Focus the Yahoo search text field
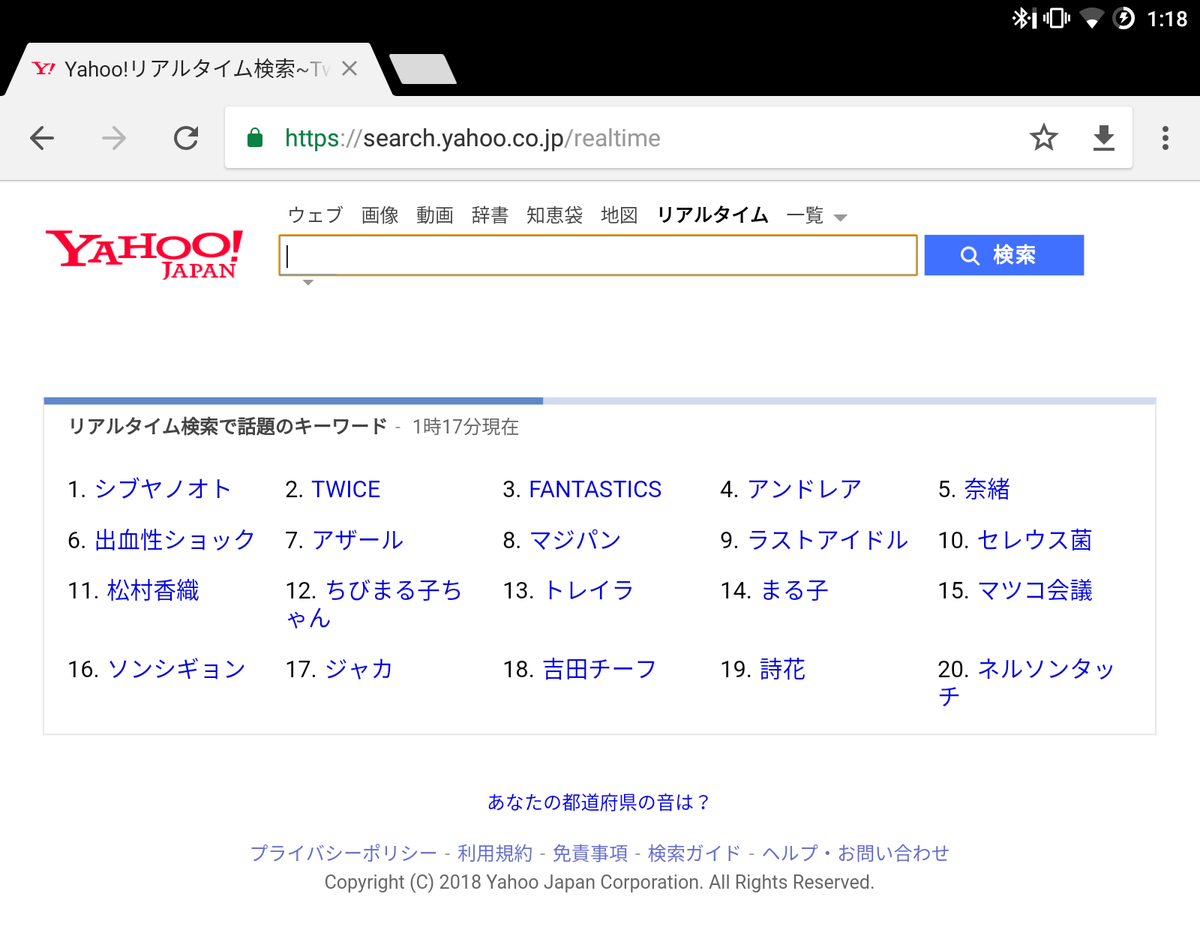Screen dimensions: 1200x945 [x=598, y=256]
